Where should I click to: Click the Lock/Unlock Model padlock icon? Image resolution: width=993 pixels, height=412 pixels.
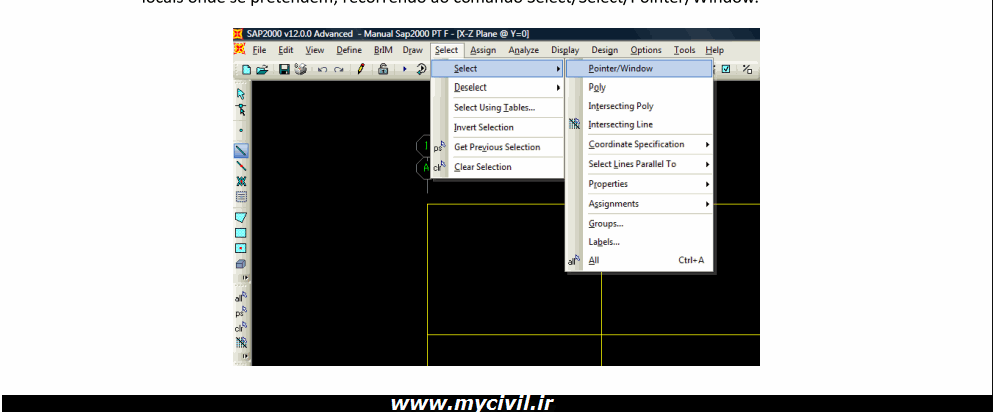[x=383, y=70]
